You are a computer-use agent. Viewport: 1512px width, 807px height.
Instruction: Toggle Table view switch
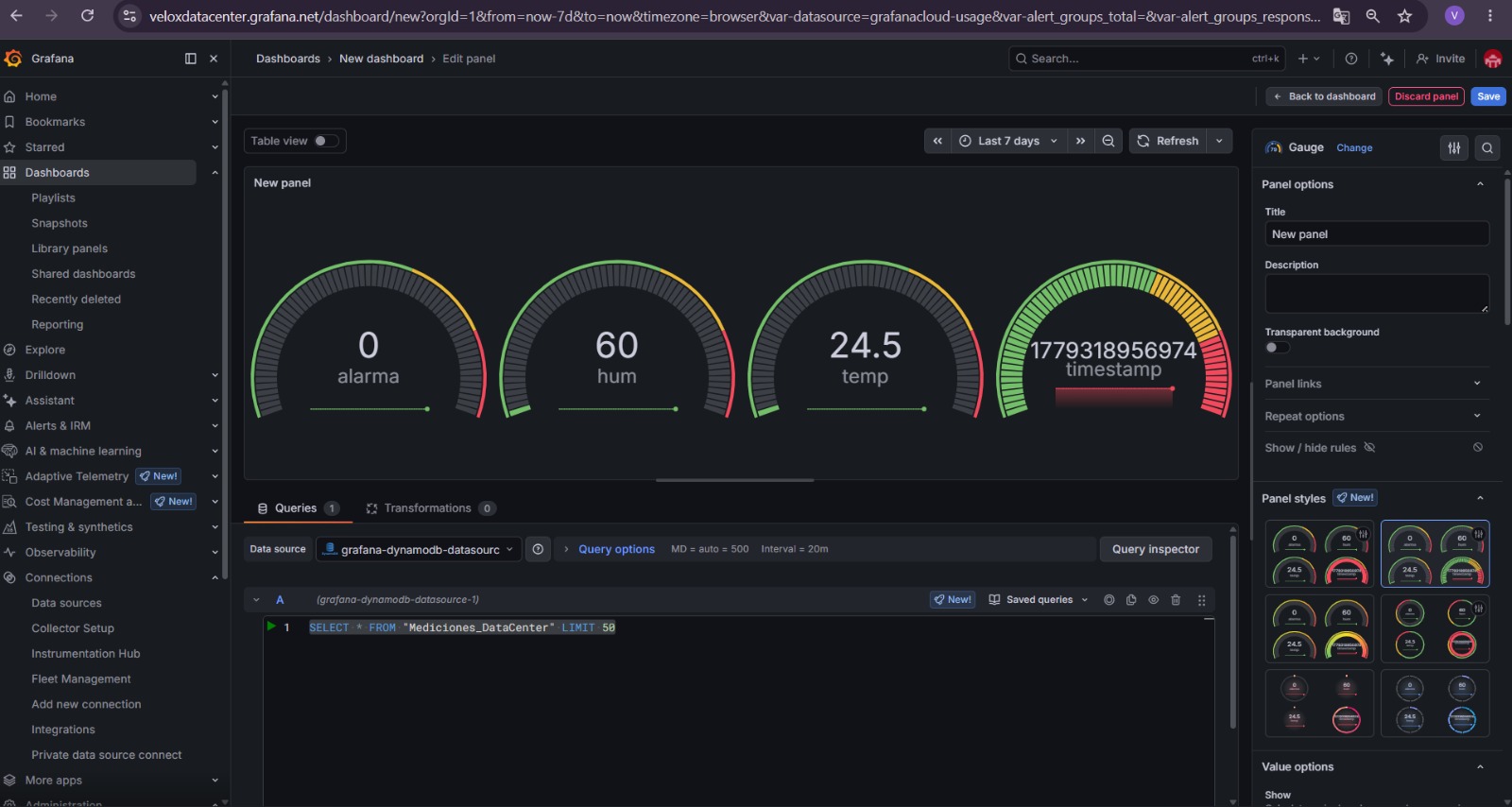coord(326,141)
